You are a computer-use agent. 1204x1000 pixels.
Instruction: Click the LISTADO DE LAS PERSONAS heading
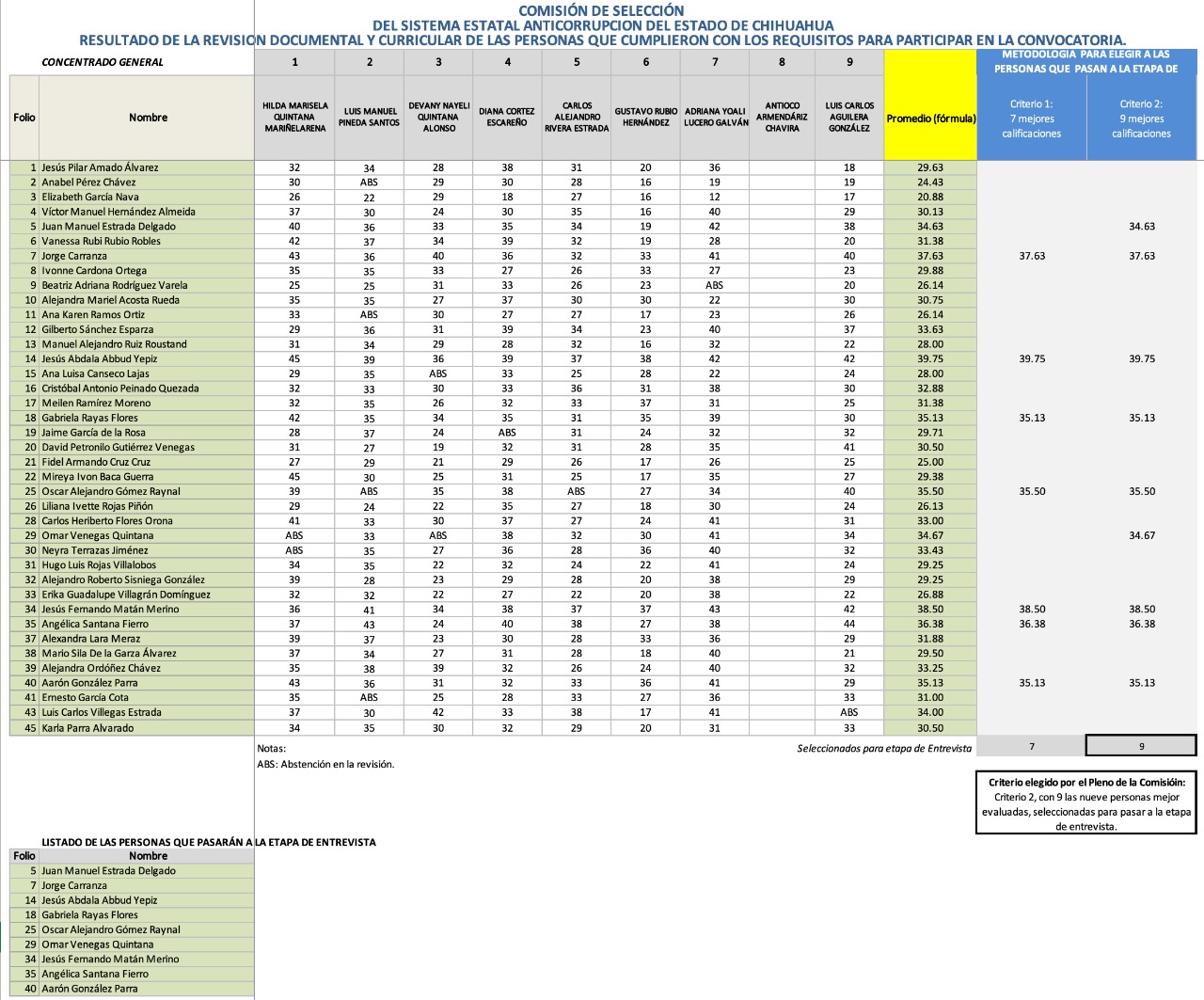click(208, 842)
